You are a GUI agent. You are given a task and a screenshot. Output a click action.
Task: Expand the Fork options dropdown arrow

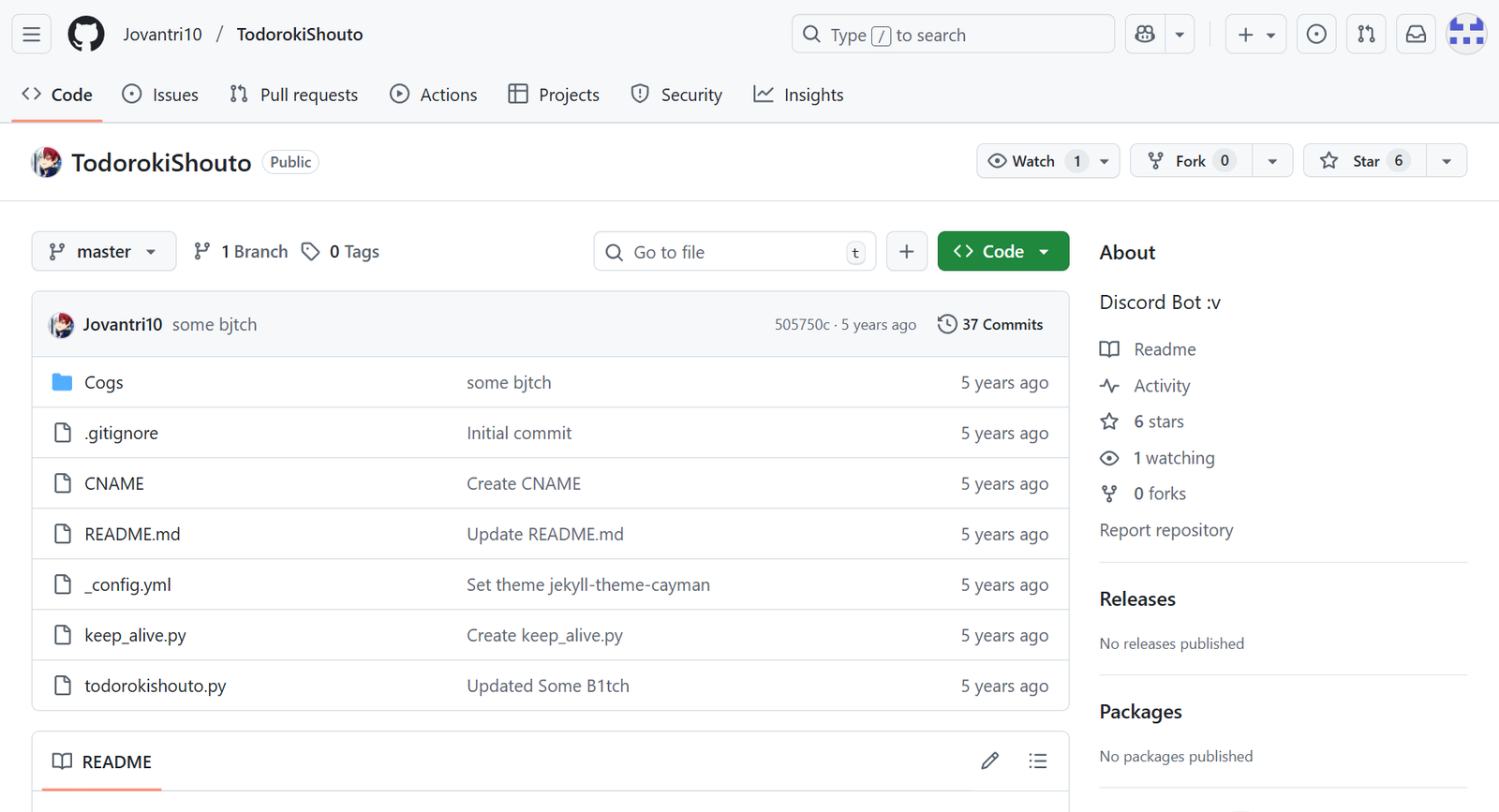1272,161
